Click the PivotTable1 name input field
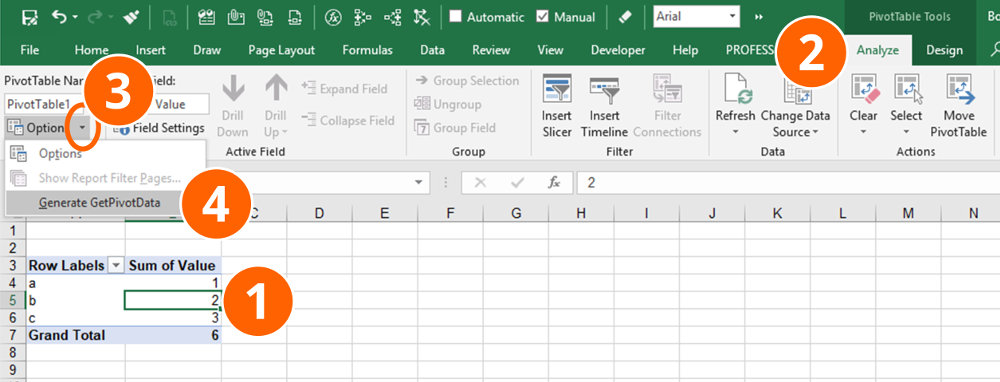Screen dimensions: 1000x382 tap(43, 105)
